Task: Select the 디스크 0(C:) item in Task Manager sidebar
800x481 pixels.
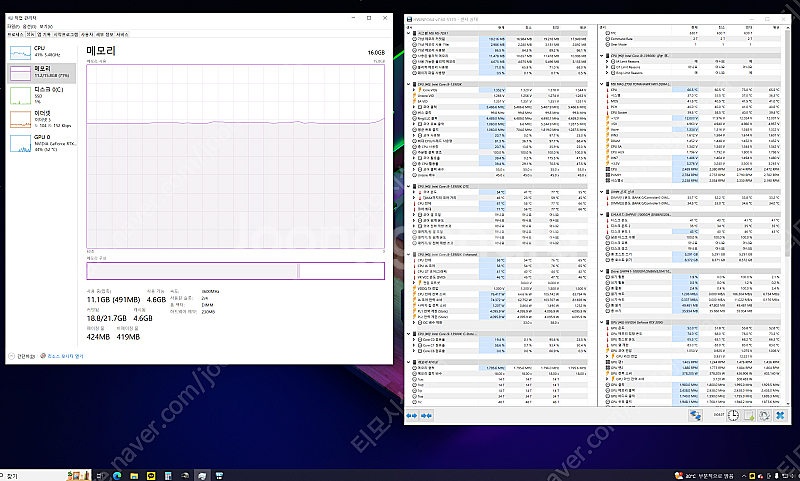Action: 42,95
